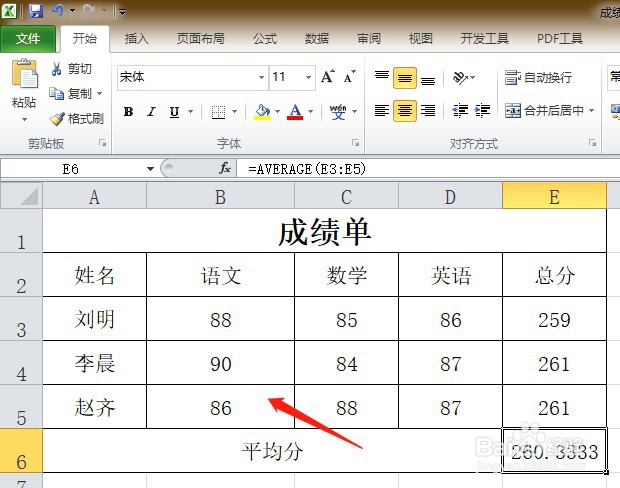Select row 6 header

click(21, 450)
